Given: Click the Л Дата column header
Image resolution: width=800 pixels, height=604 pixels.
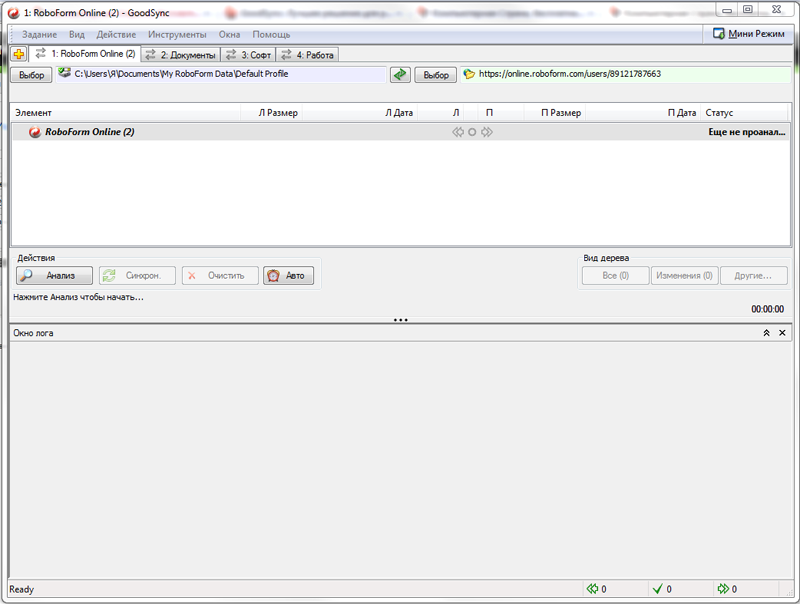Looking at the screenshot, I should pyautogui.click(x=360, y=113).
